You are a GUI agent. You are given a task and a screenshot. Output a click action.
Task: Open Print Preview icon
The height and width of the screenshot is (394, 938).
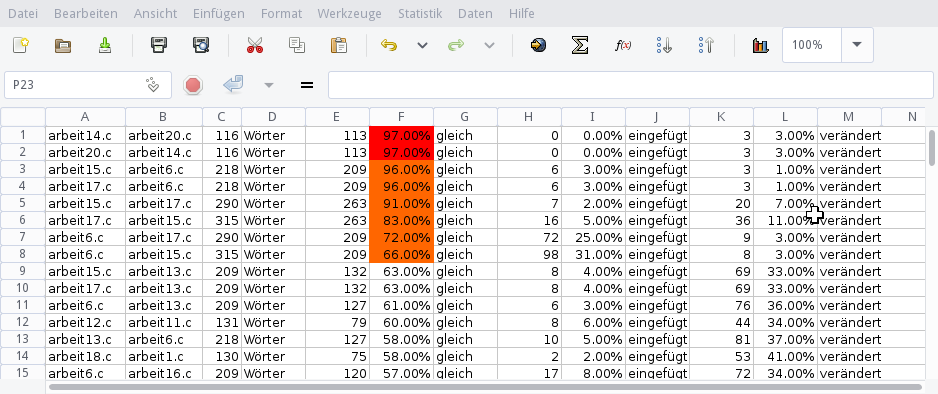(x=200, y=45)
